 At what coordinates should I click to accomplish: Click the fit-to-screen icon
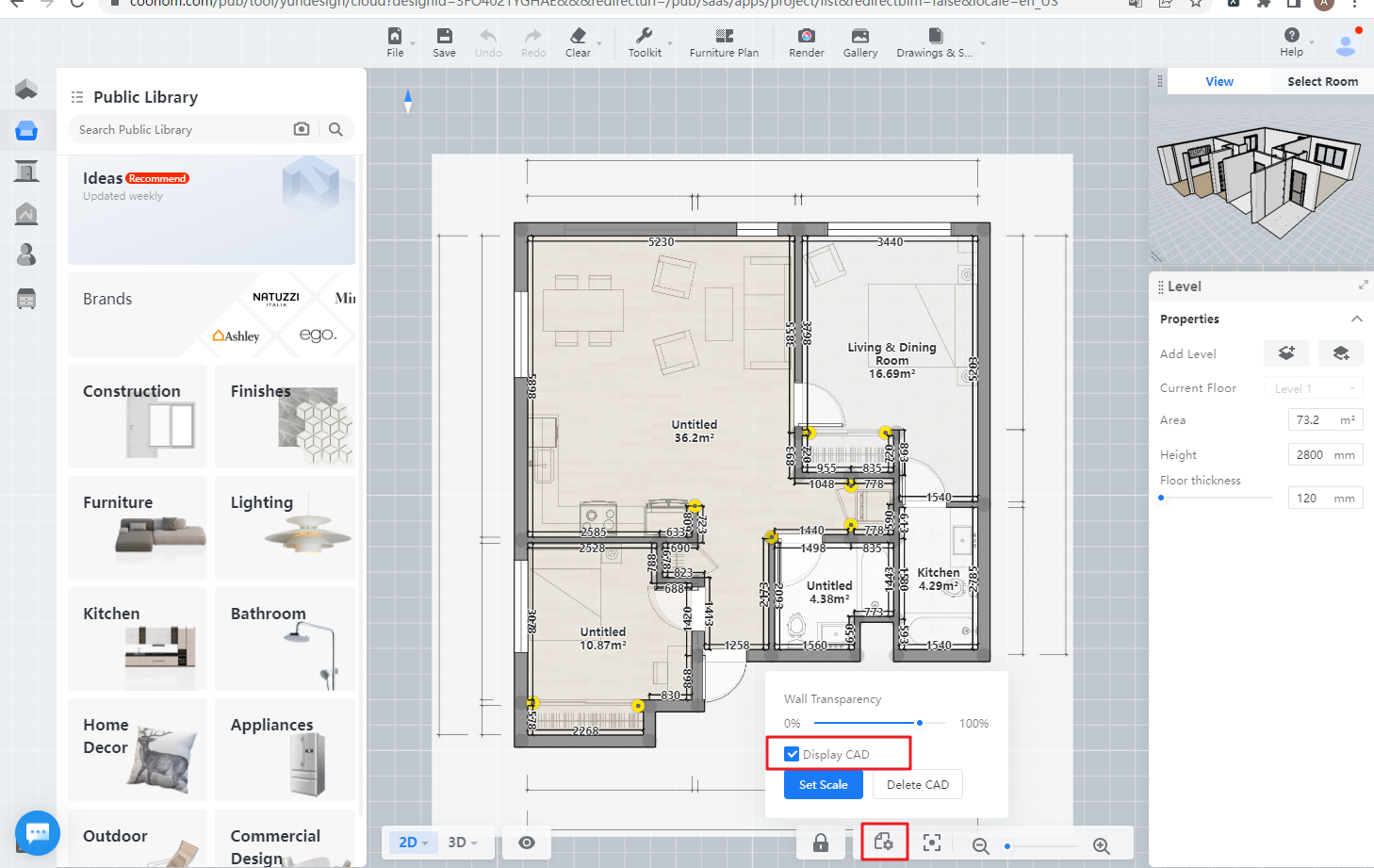(x=932, y=843)
